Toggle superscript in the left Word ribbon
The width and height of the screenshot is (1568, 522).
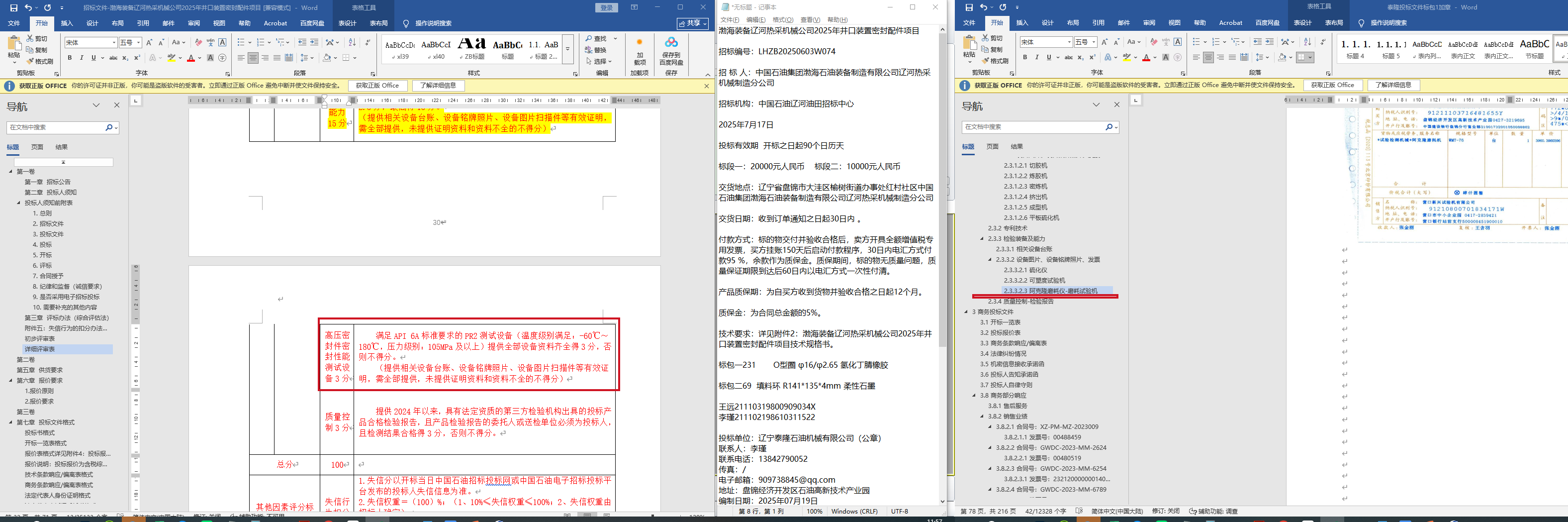137,58
